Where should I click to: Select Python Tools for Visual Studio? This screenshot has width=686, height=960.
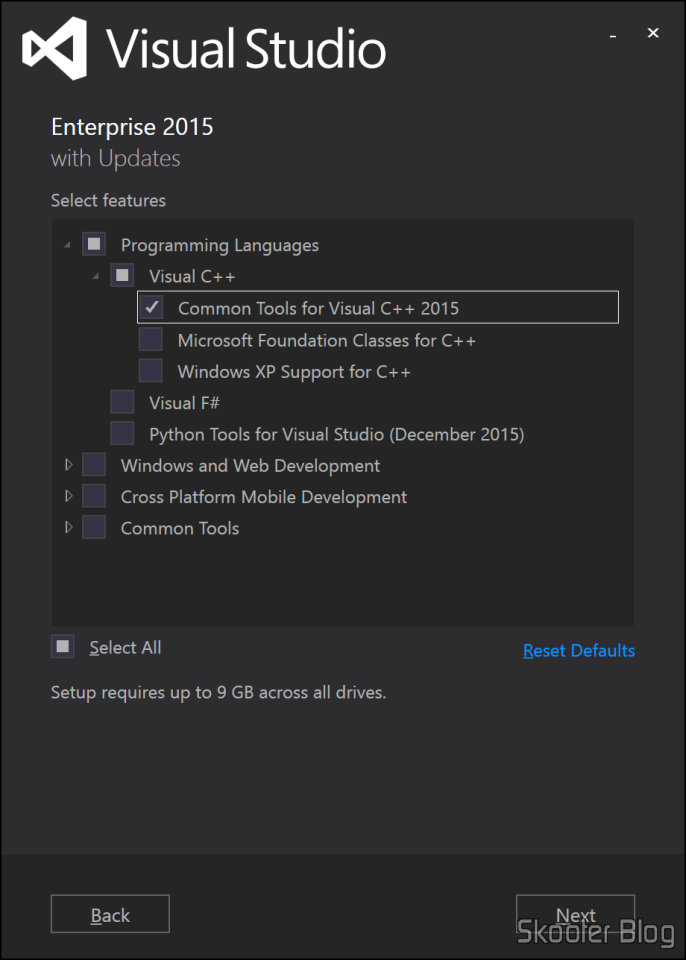point(122,433)
